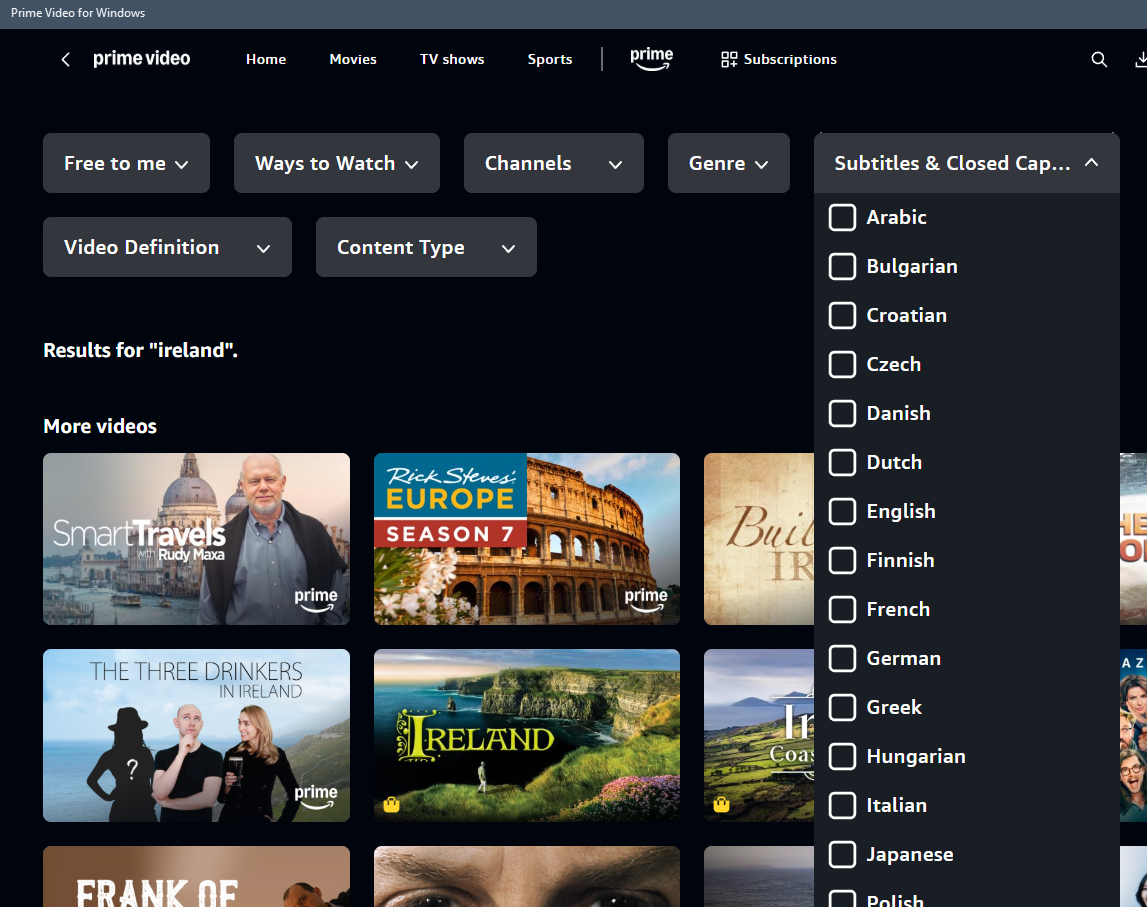The image size is (1147, 907).
Task: Check the Greek subtitle option
Action: pos(842,707)
